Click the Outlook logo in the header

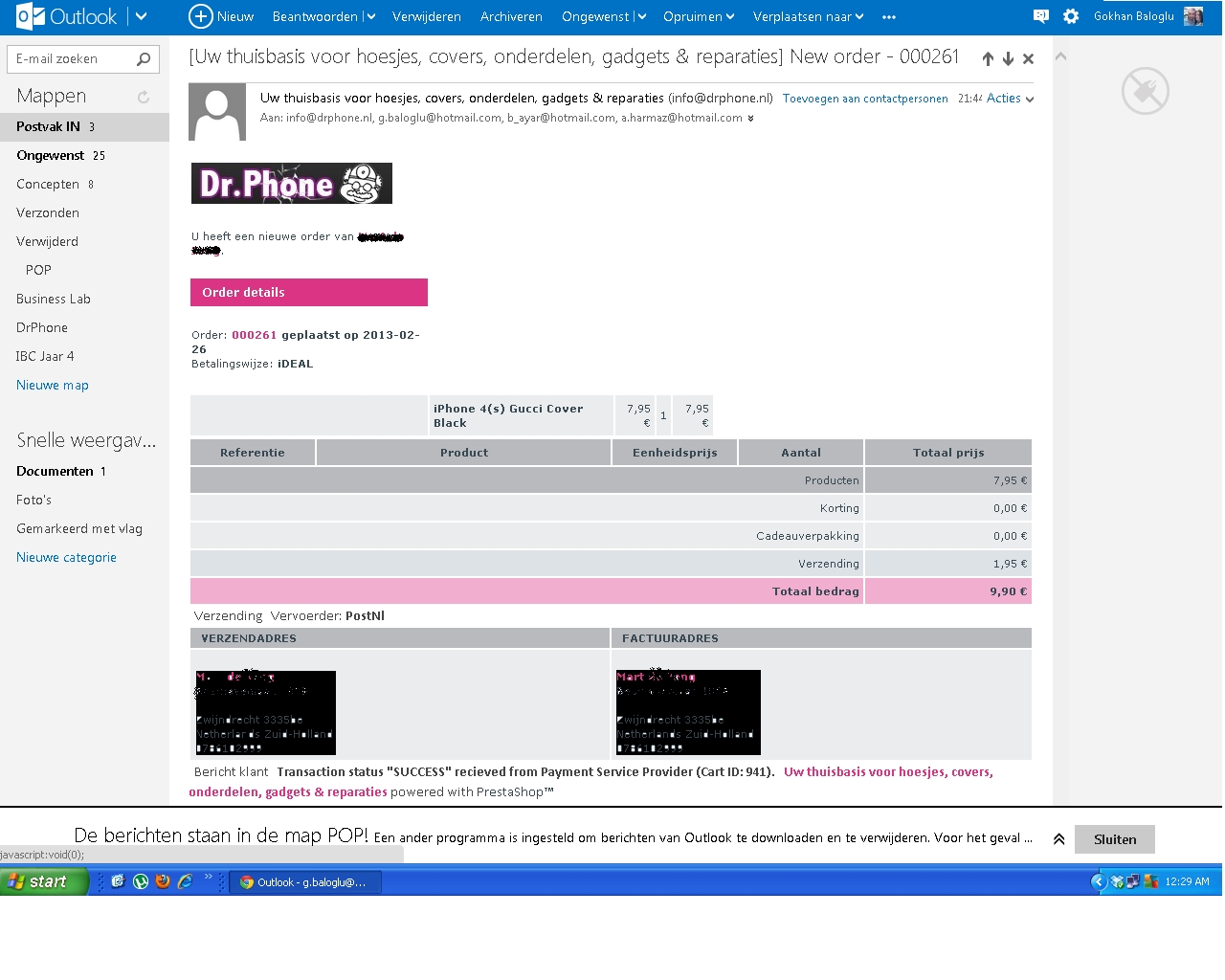tap(66, 16)
